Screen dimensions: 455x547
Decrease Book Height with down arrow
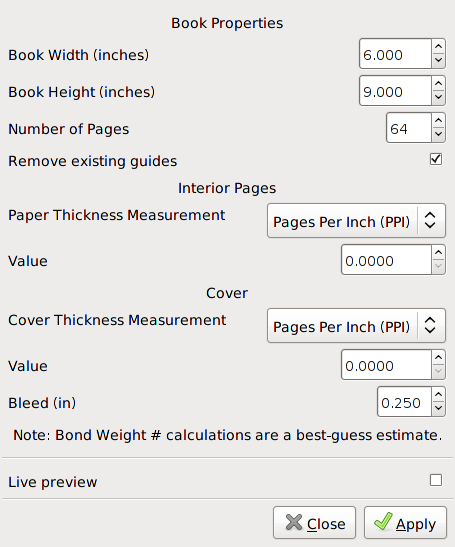438,98
